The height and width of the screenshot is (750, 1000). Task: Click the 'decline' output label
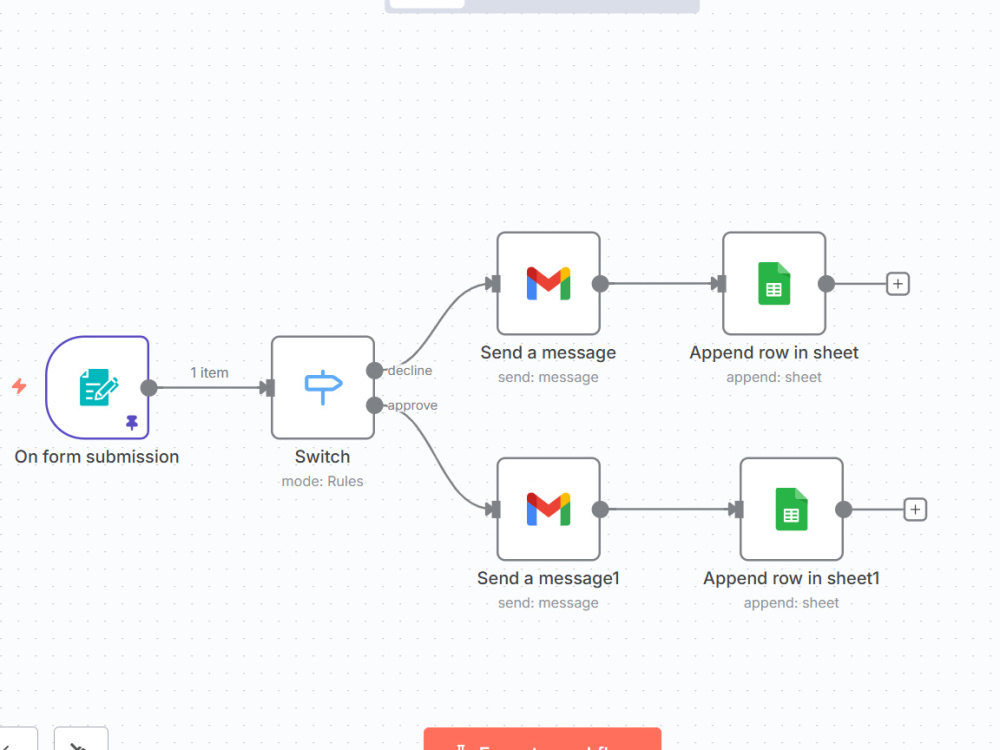(x=410, y=371)
